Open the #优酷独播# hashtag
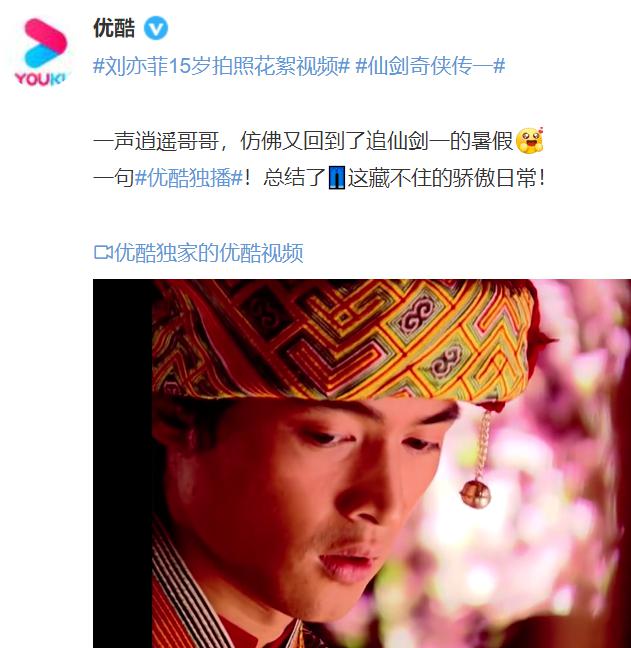Viewport: 631px width, 648px height. [189, 179]
